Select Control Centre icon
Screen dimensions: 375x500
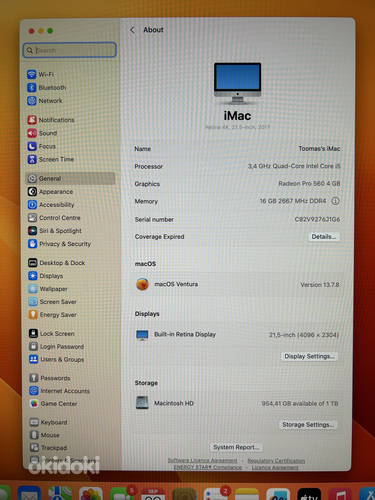click(x=32, y=218)
